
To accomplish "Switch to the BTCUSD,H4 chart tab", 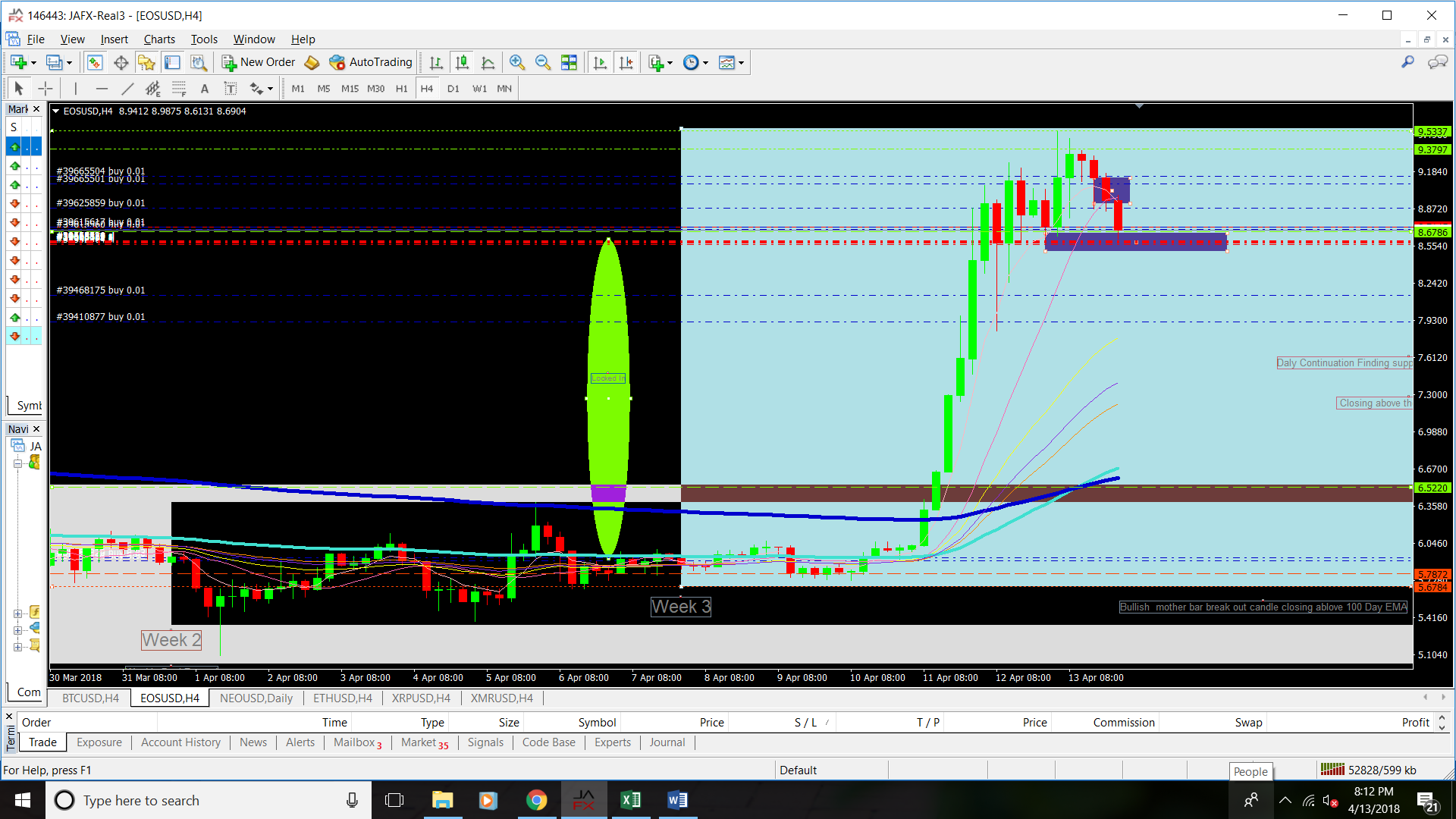I will pyautogui.click(x=89, y=698).
